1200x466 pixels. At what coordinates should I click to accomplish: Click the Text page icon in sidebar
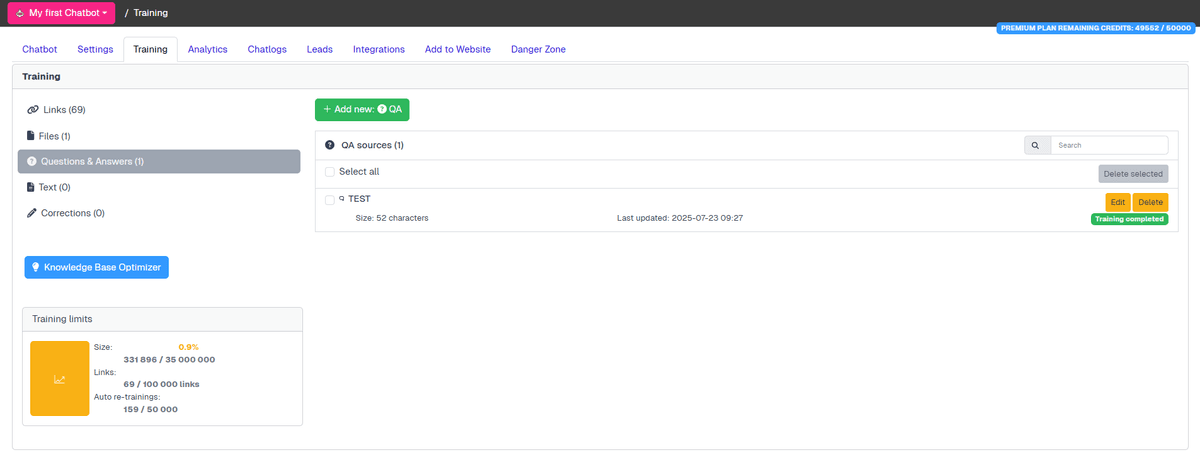pyautogui.click(x=31, y=187)
